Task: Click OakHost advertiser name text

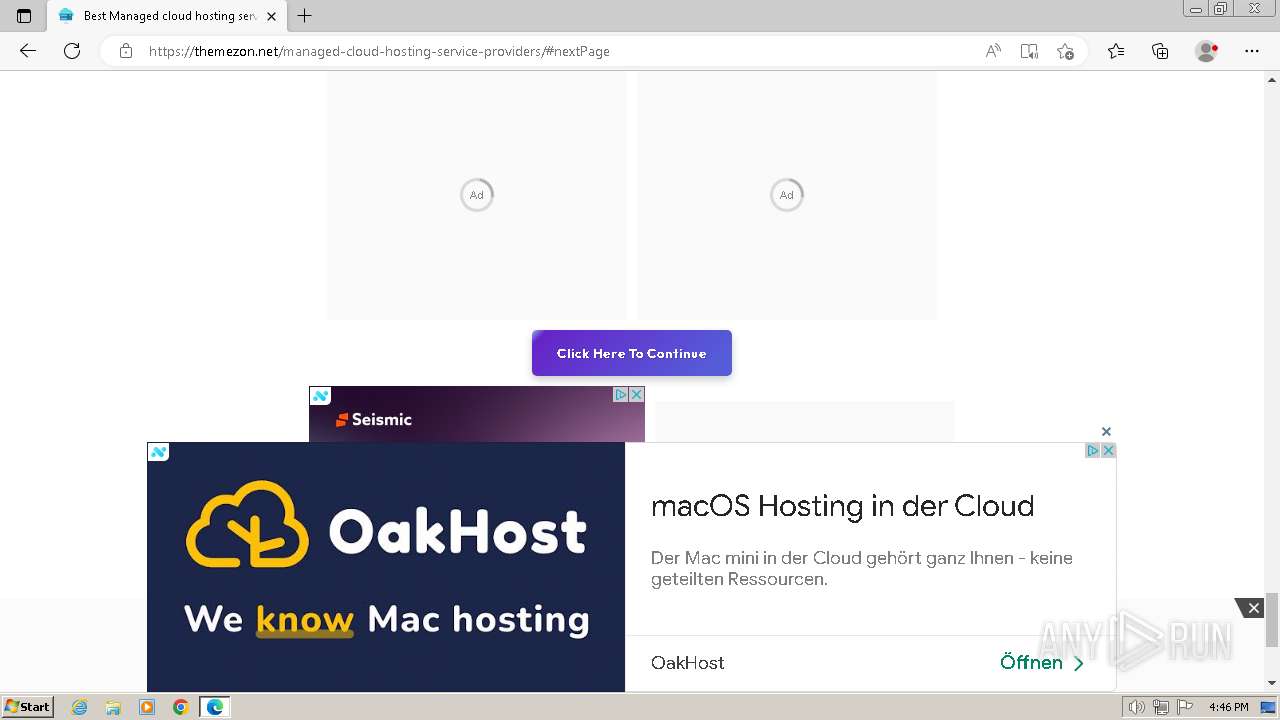Action: coord(688,662)
